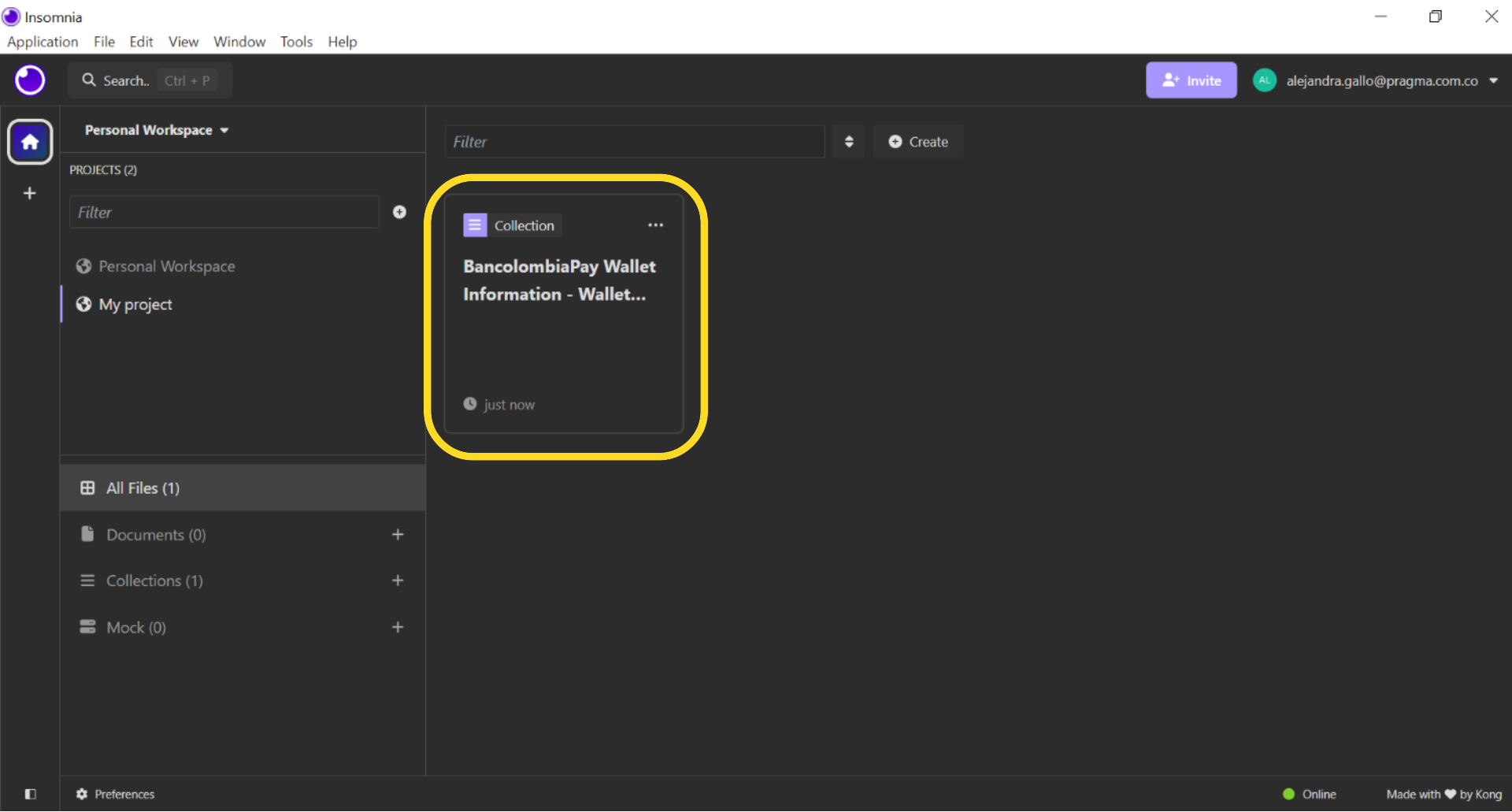Add a new mock server with plus icon
1512x812 pixels.
coord(398,628)
